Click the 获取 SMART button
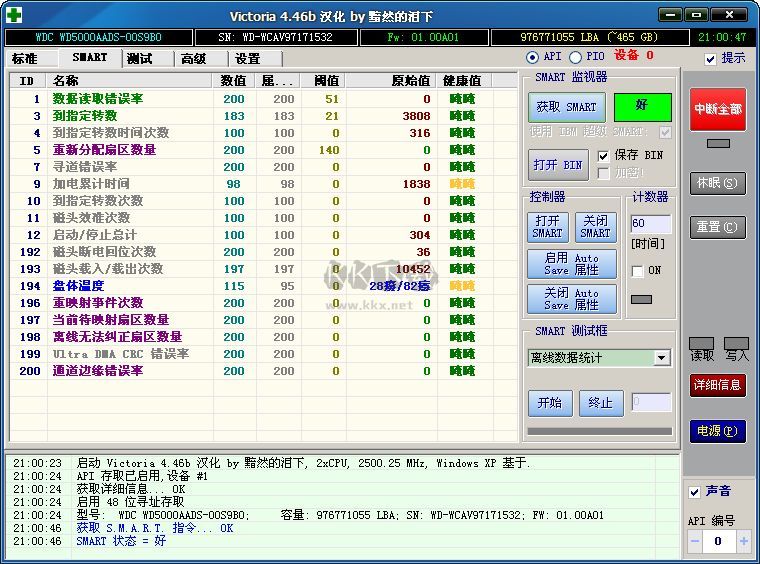Screen dimensions: 760x564 coord(566,107)
